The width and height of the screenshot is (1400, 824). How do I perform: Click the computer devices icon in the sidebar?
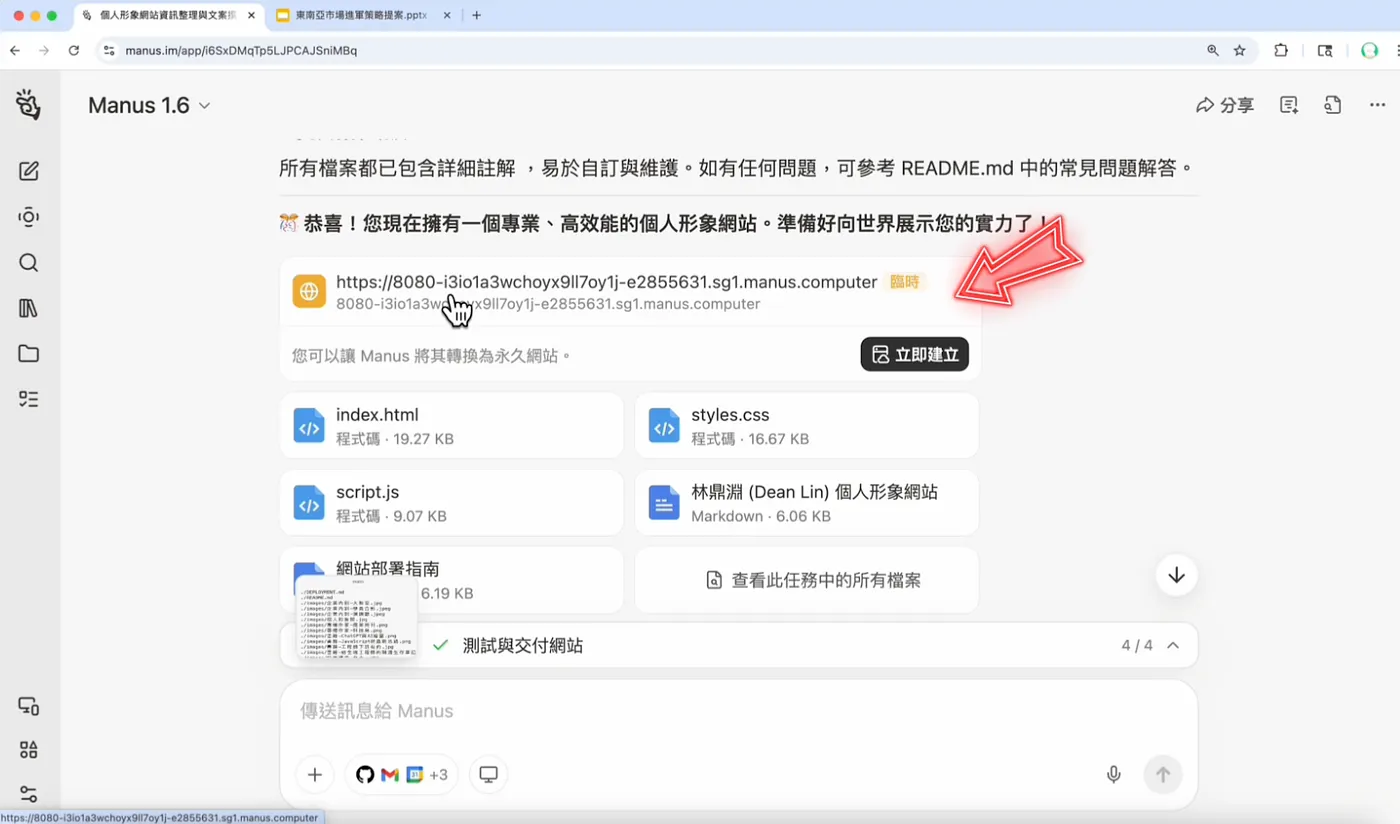click(x=29, y=706)
